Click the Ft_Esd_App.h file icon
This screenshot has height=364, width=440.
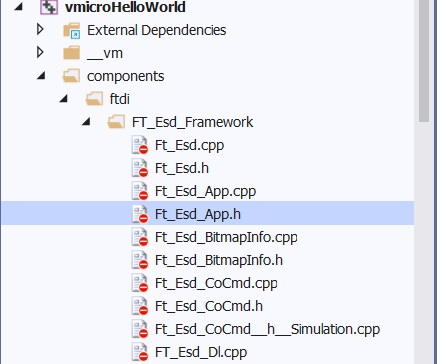point(140,214)
